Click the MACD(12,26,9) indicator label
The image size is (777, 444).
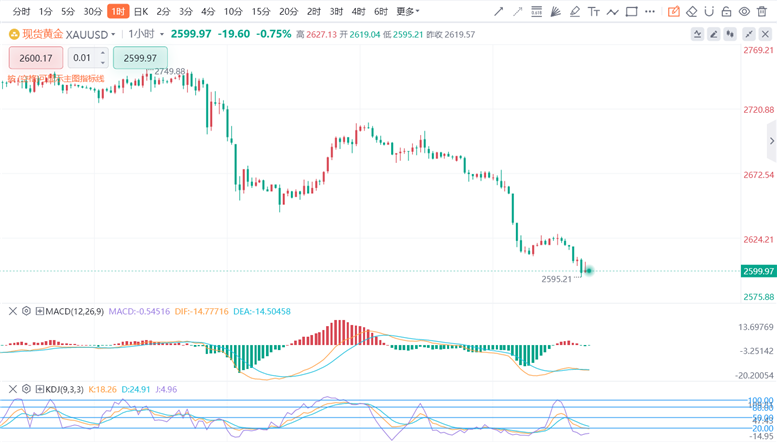(75, 311)
